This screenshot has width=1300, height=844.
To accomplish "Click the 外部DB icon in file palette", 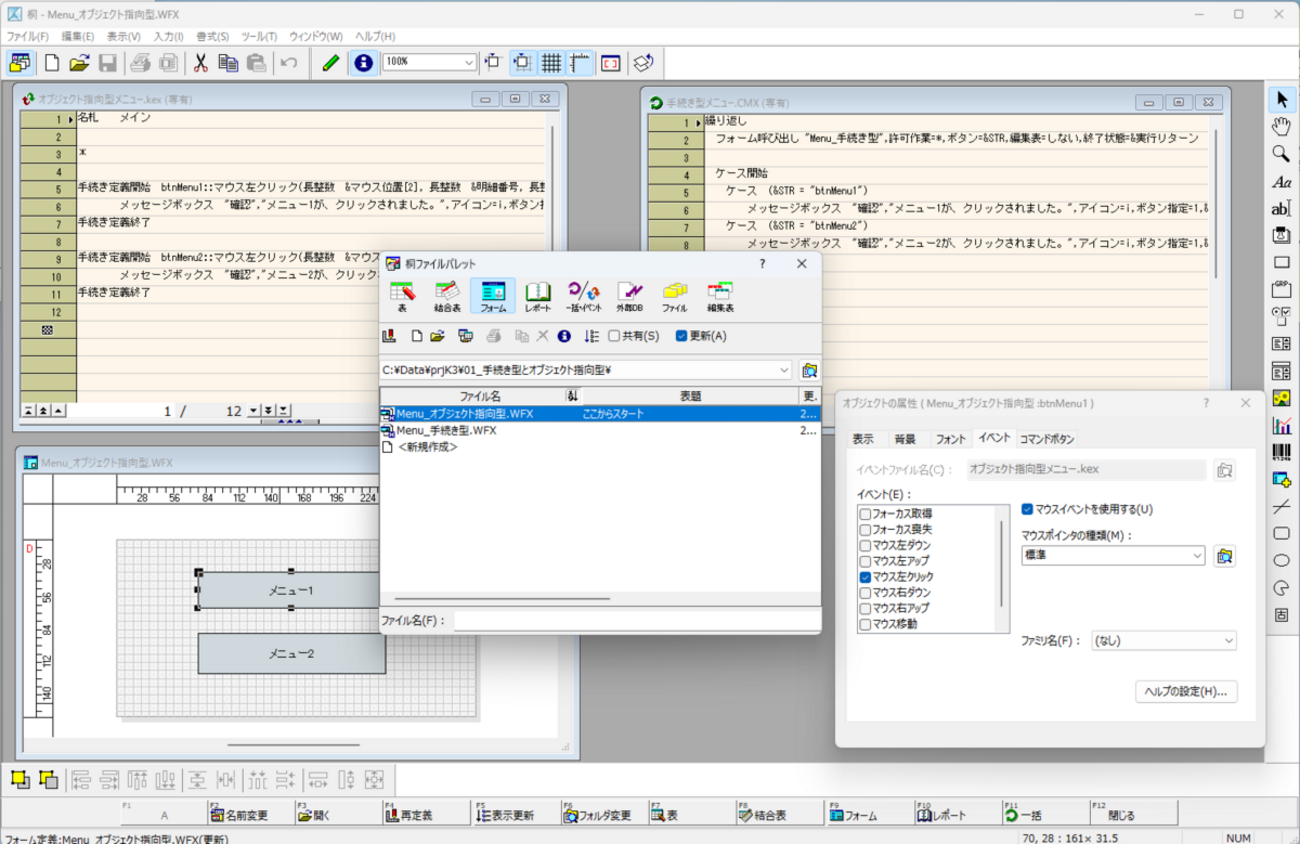I will (x=629, y=296).
